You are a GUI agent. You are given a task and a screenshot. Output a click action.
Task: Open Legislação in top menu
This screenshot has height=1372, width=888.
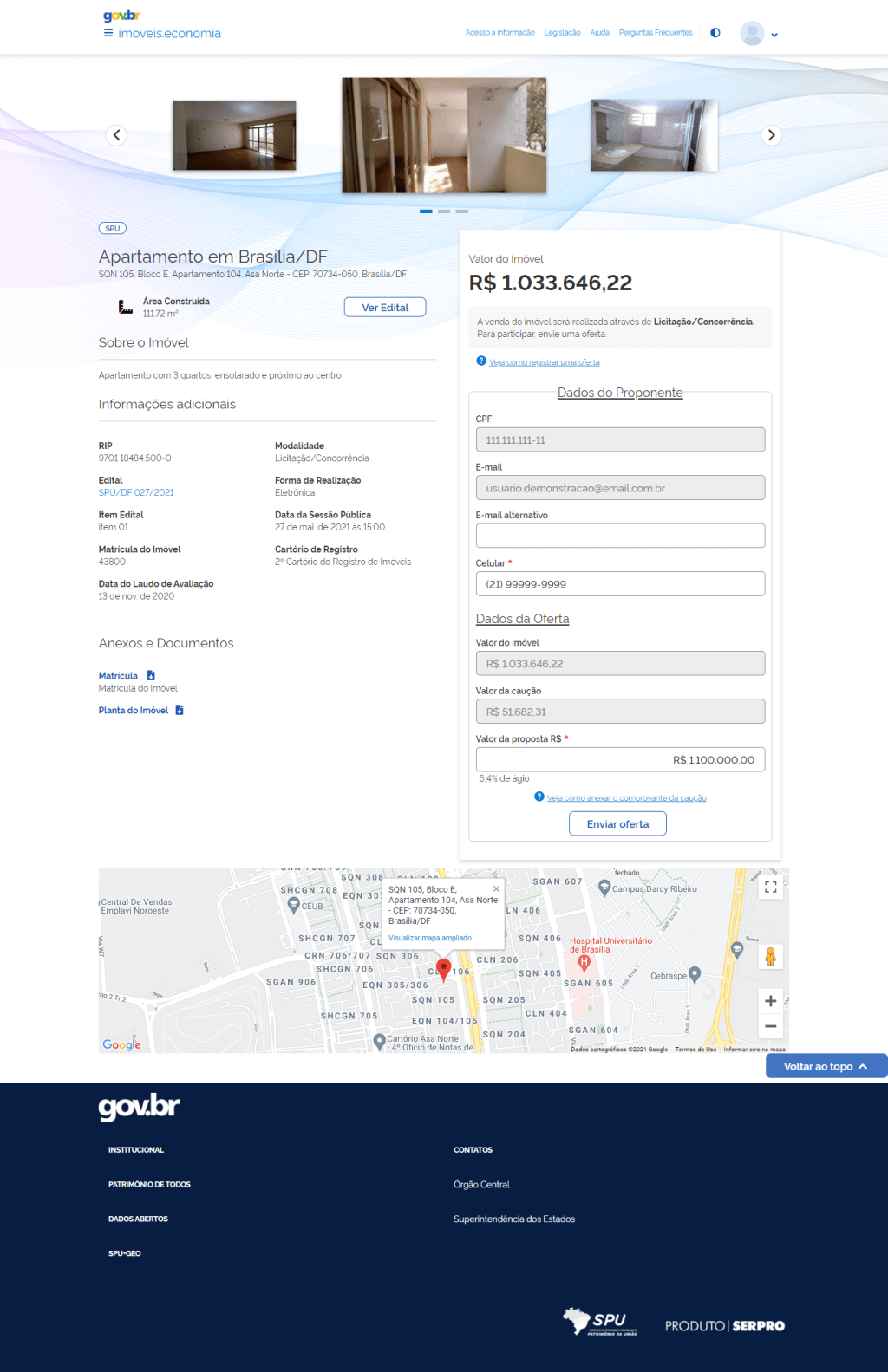tap(562, 33)
